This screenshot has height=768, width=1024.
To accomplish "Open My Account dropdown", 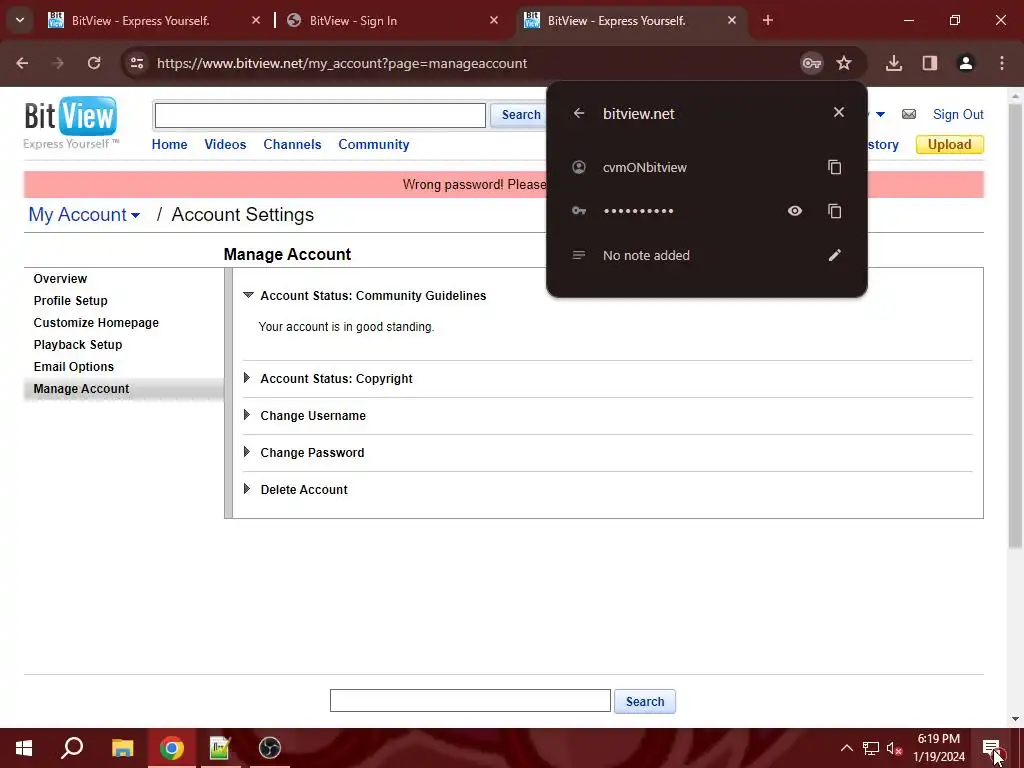I will [84, 215].
